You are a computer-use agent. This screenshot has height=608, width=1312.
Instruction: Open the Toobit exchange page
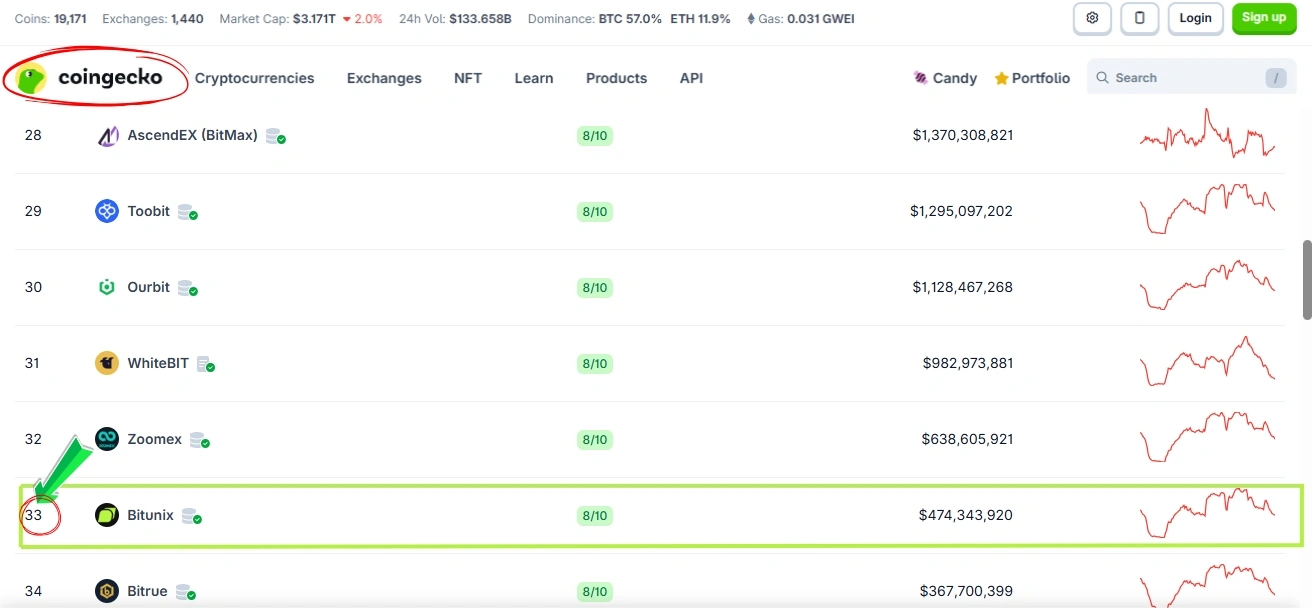(148, 211)
